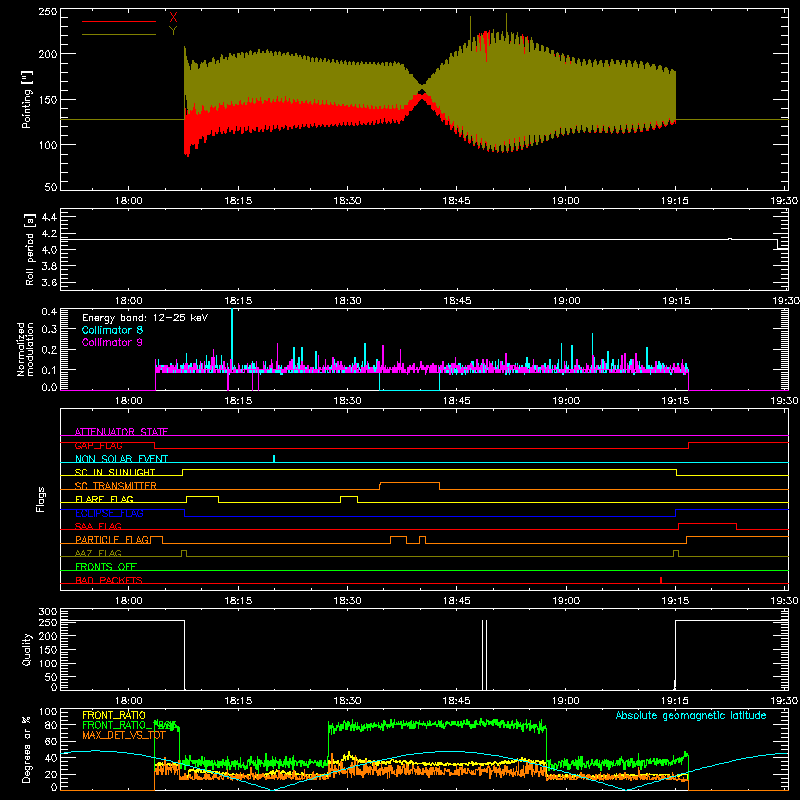Click the 18:00 tick label below quality plot
The height and width of the screenshot is (800, 800).
128,701
